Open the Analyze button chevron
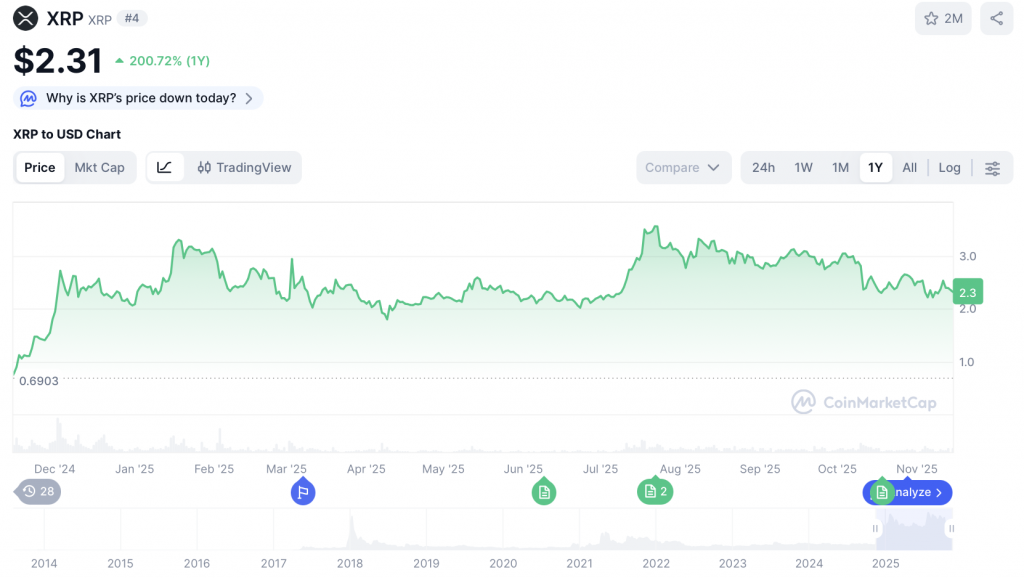 [x=938, y=492]
